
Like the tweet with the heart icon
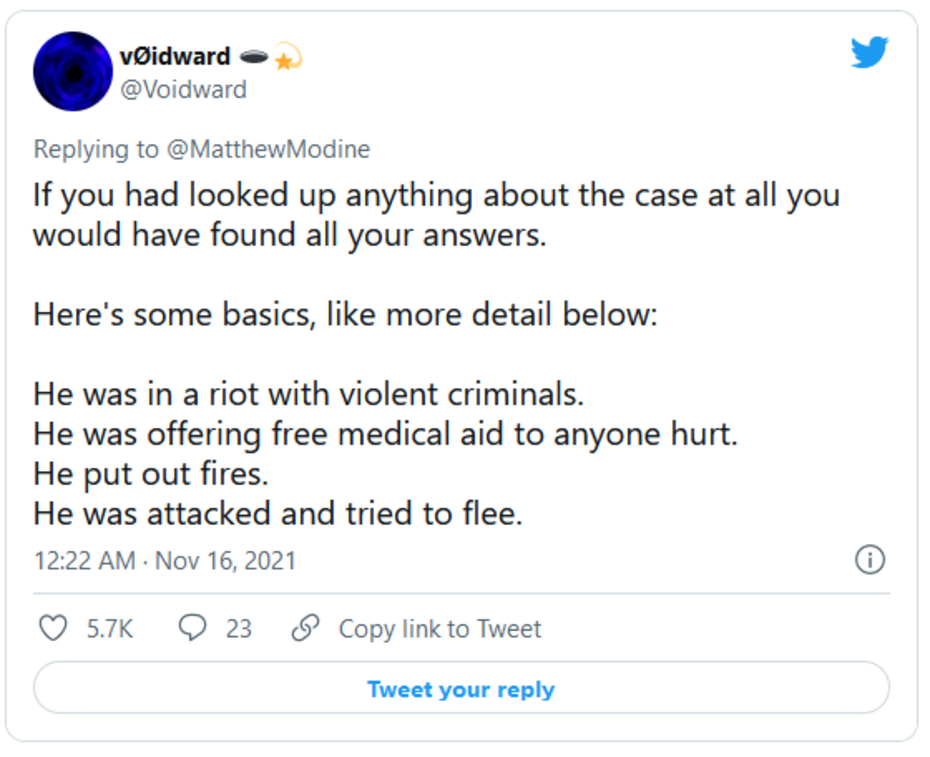point(52,628)
